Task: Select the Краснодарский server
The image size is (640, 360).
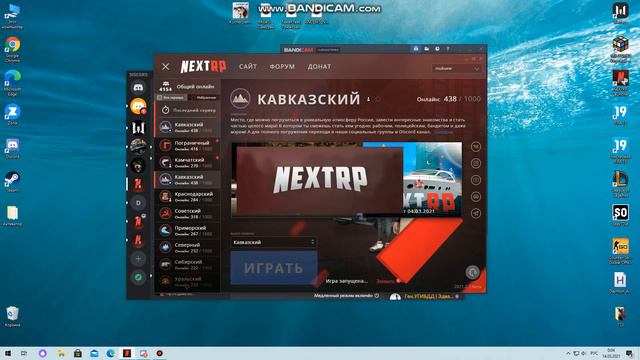Action: 187,197
